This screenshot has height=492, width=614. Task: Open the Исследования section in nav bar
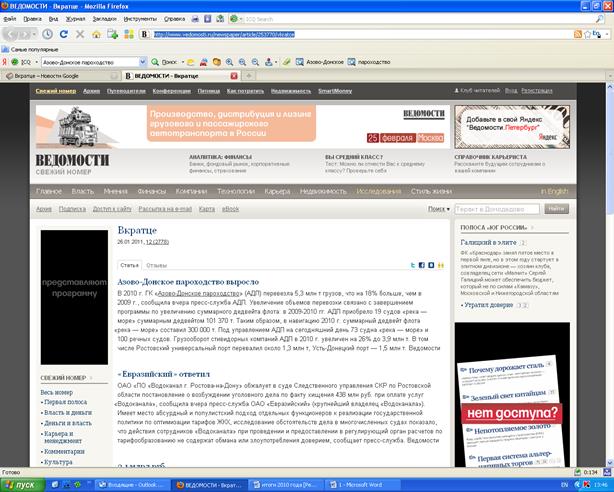tap(379, 191)
